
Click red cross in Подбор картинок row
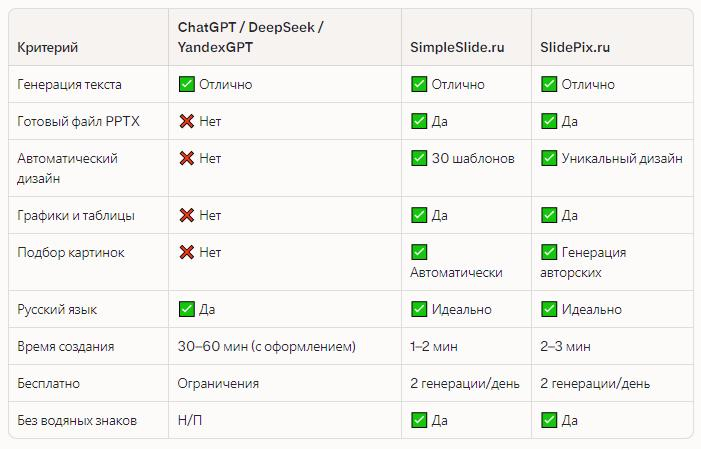pyautogui.click(x=186, y=252)
